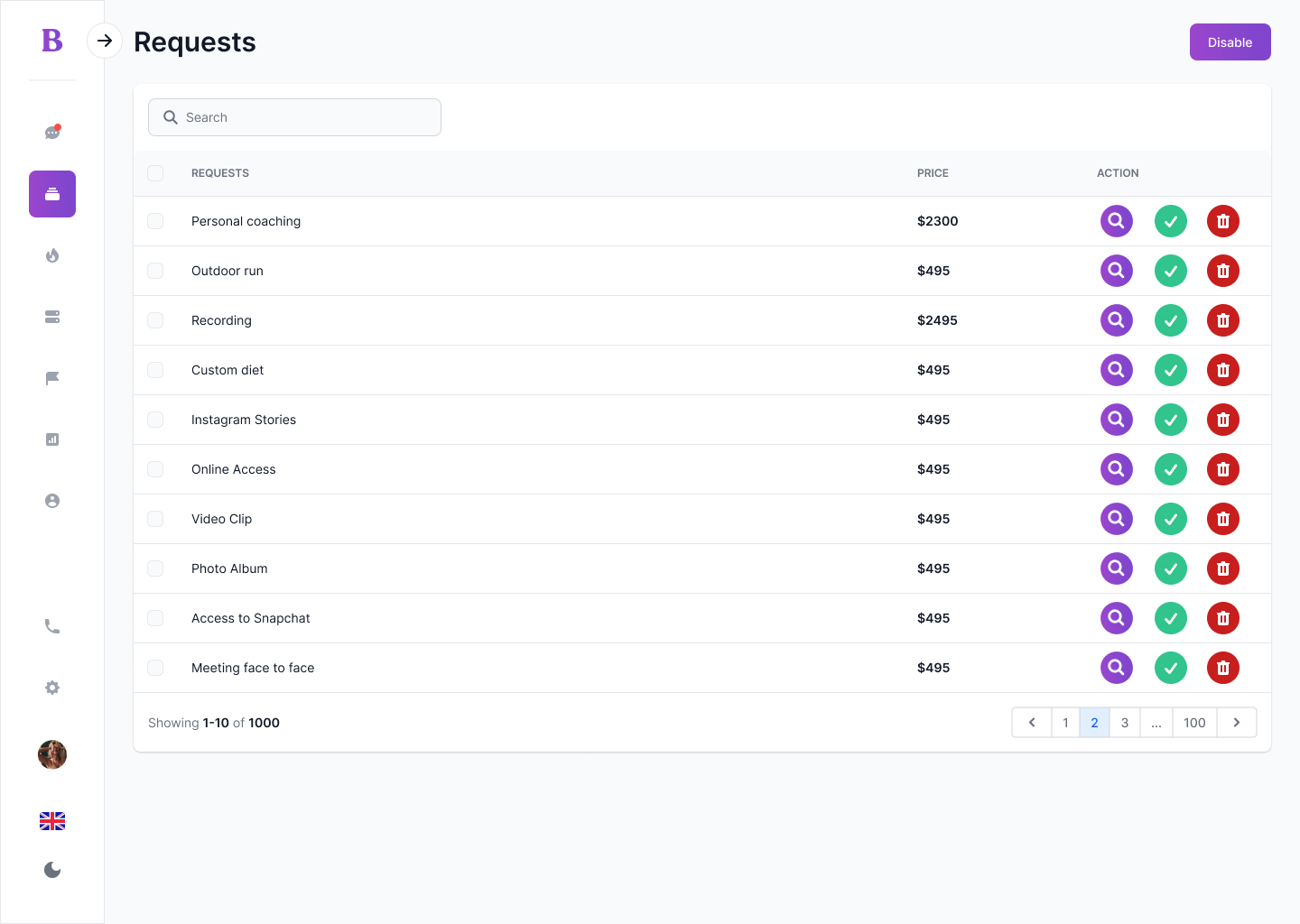Expand the sidebar using the arrow button
The height and width of the screenshot is (924, 1300).
(x=105, y=41)
